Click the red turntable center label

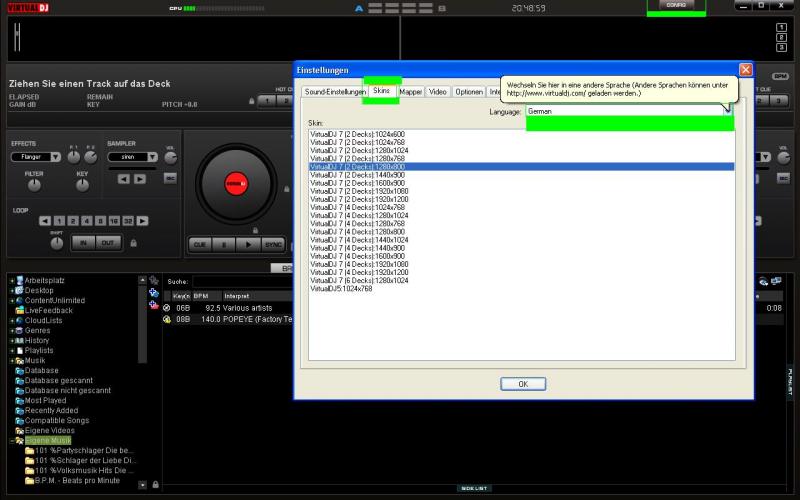[235, 184]
